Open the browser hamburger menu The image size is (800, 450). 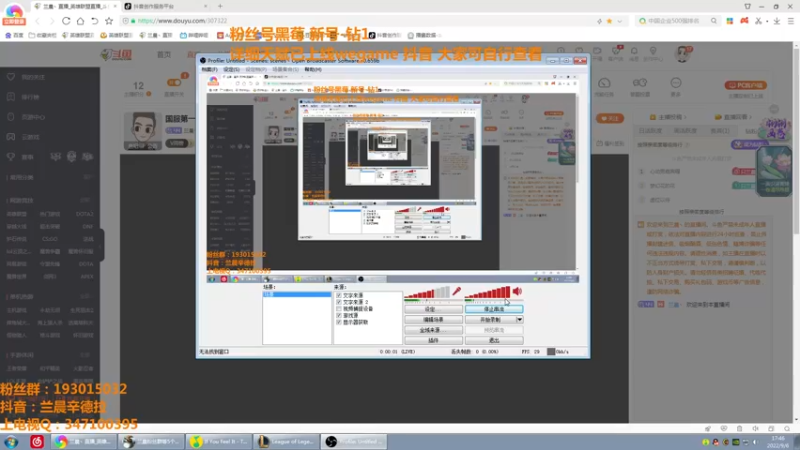(791, 21)
